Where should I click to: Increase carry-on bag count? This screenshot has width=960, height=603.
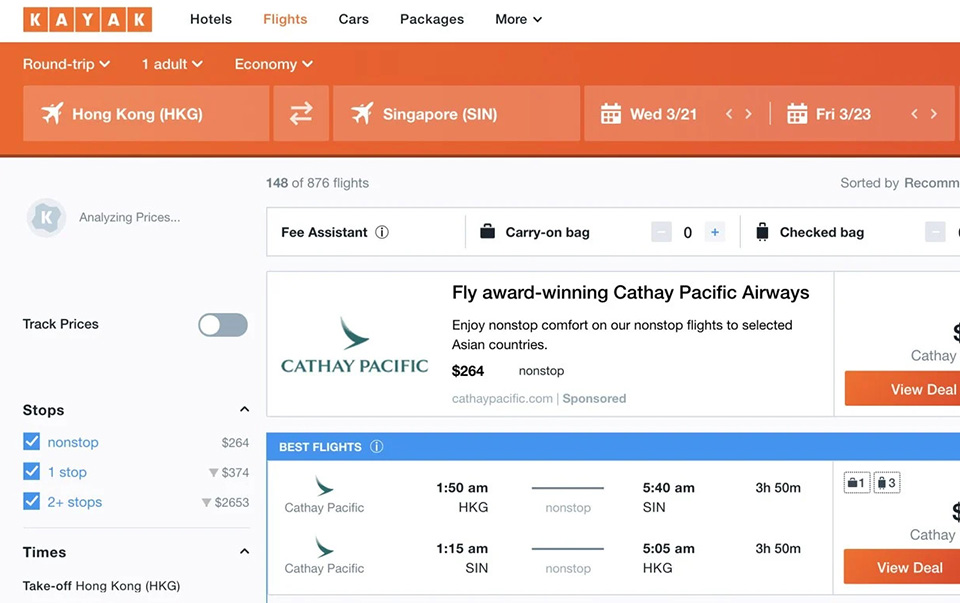point(714,232)
